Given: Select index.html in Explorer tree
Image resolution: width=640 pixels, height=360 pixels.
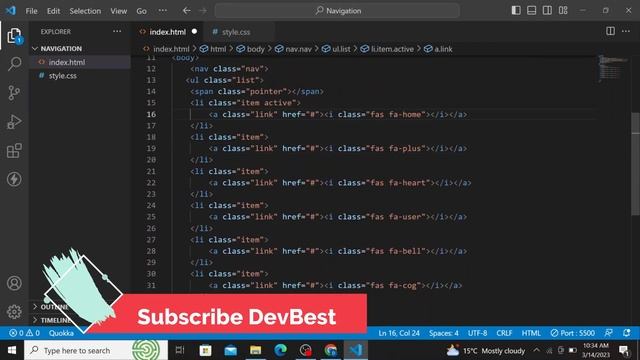Looking at the screenshot, I should (x=80, y=62).
